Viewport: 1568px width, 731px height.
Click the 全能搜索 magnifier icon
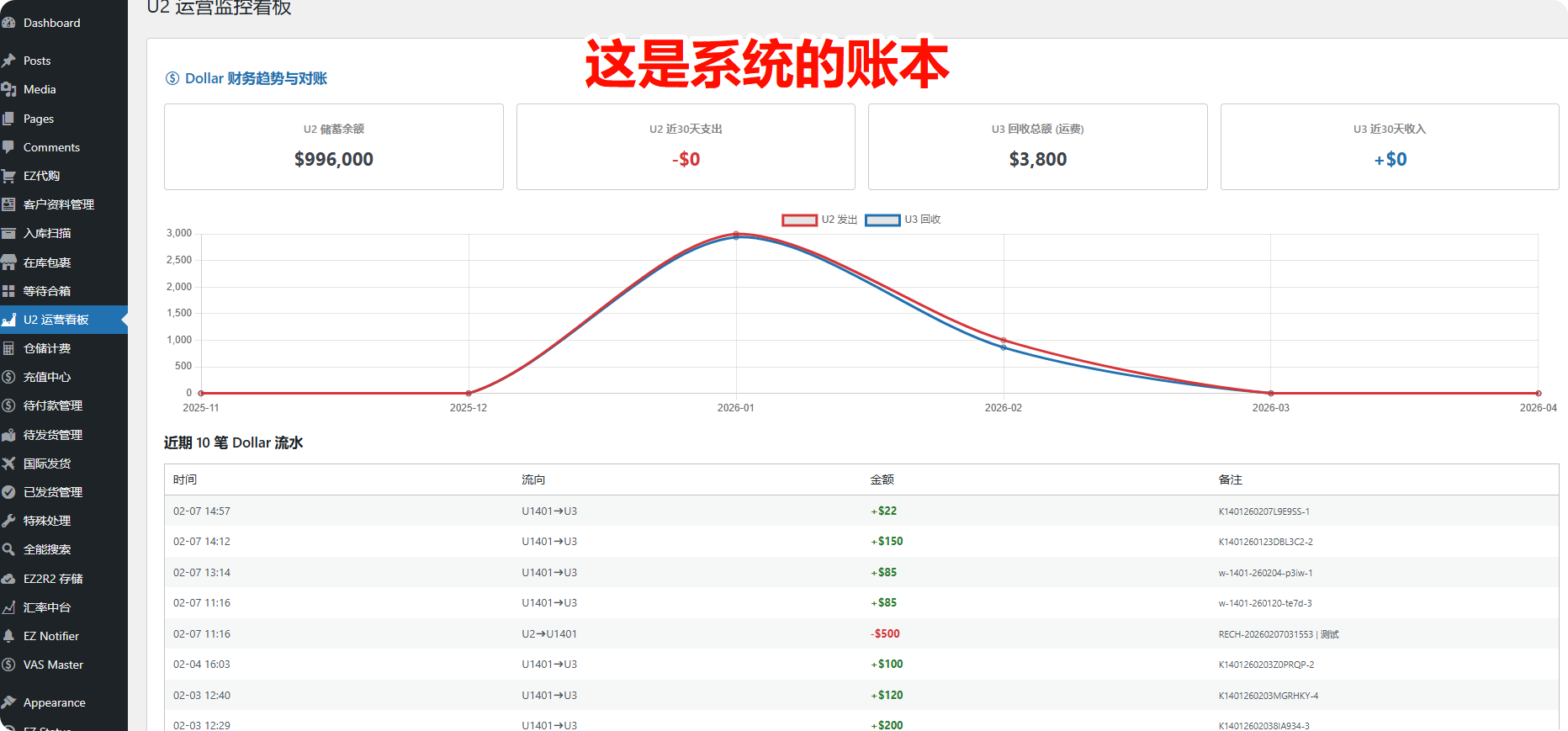(x=9, y=549)
